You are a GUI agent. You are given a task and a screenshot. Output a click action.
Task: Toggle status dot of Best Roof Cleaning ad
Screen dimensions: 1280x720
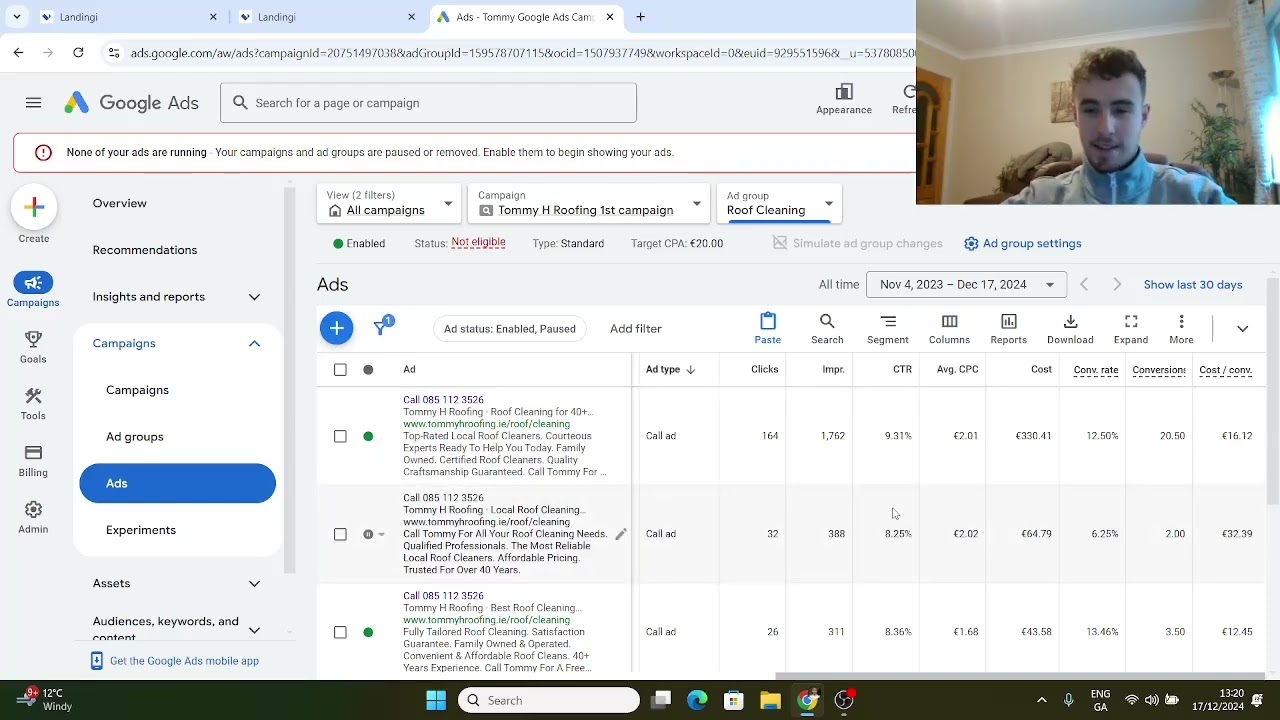[x=368, y=632]
